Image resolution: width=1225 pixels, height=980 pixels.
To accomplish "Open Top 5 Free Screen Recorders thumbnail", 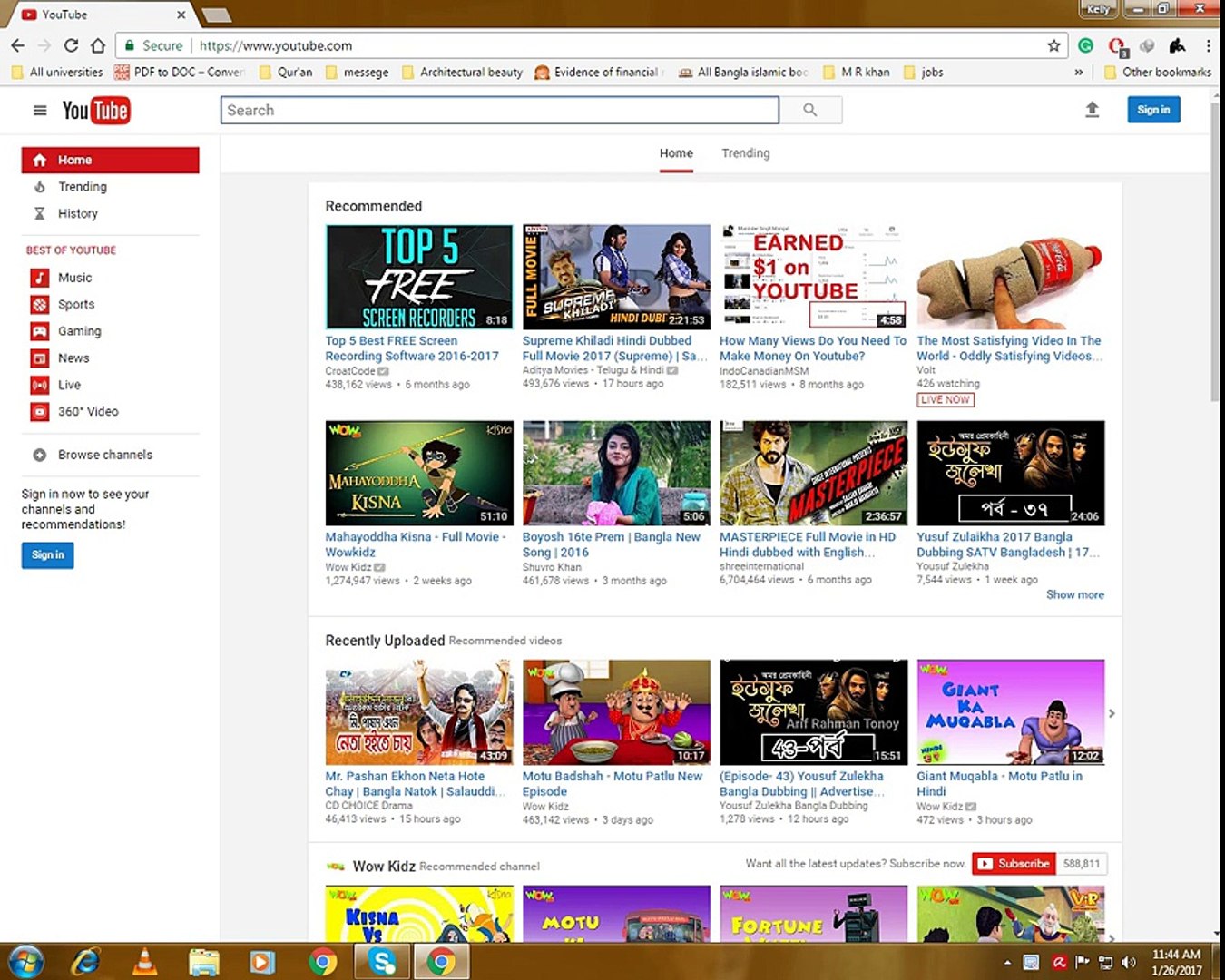I will coord(419,277).
